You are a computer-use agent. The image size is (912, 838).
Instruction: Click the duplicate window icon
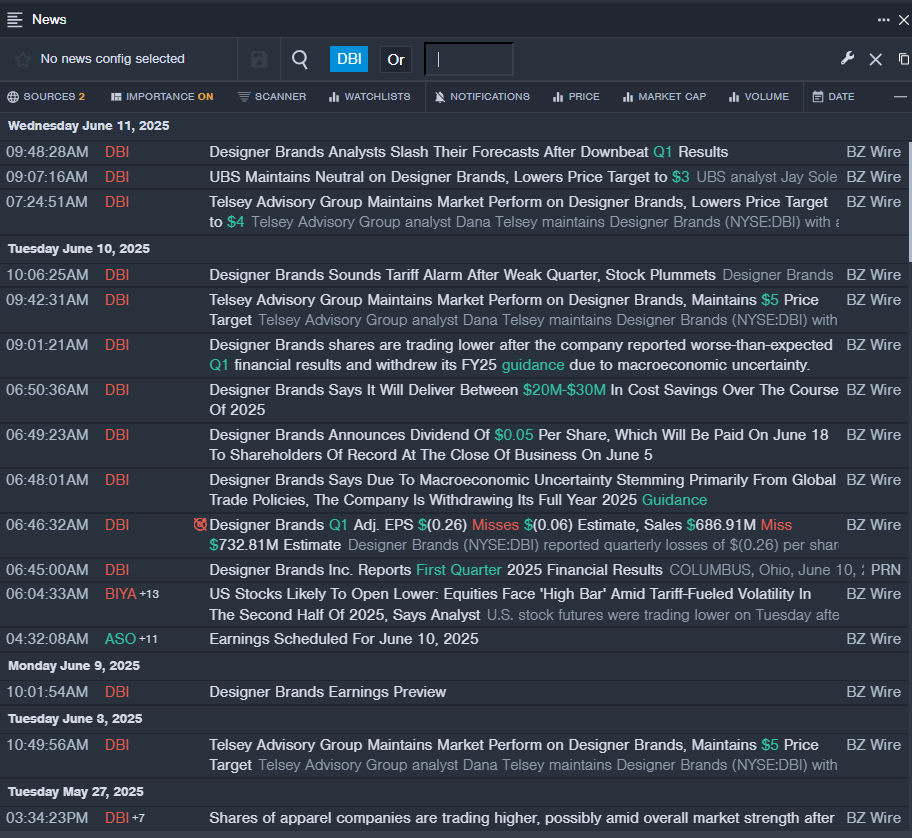click(903, 59)
